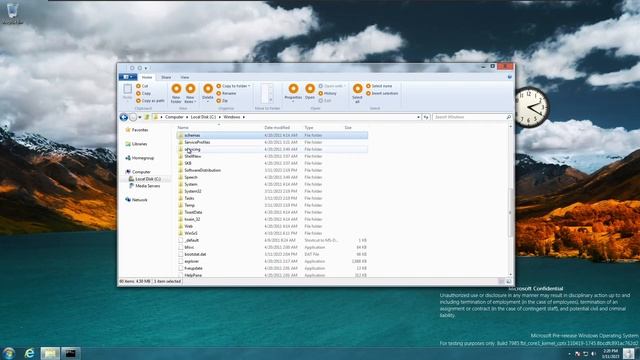
Task: Open the blue File menu button
Action: click(128, 77)
